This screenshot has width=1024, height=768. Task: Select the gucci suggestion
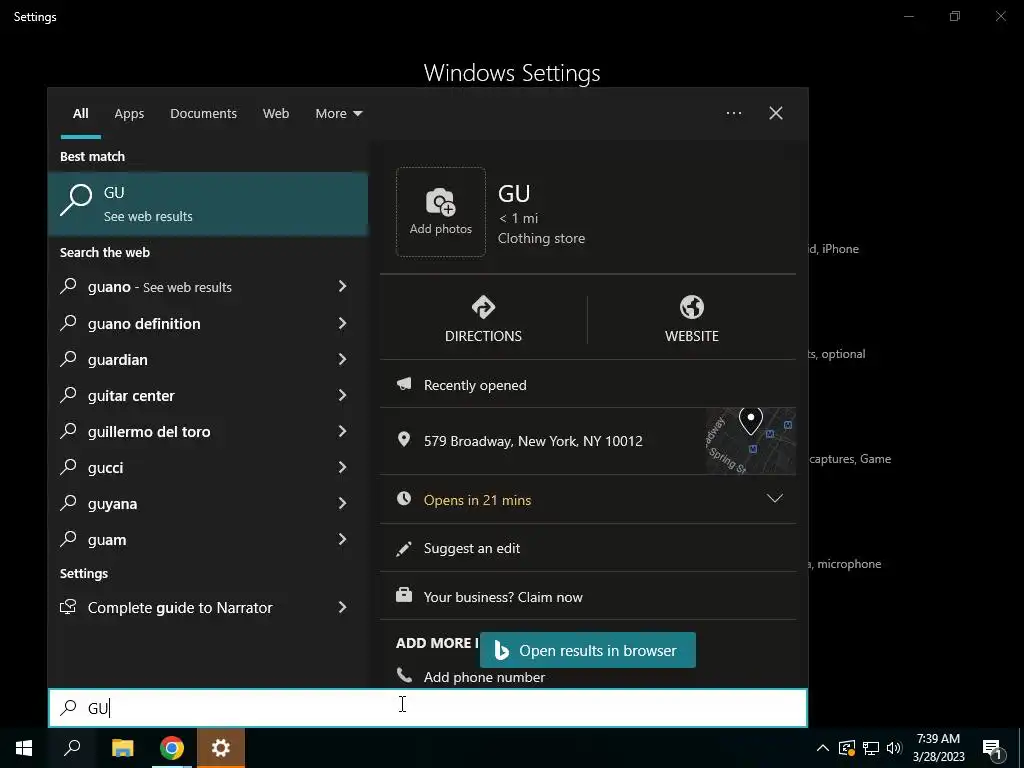(x=208, y=467)
